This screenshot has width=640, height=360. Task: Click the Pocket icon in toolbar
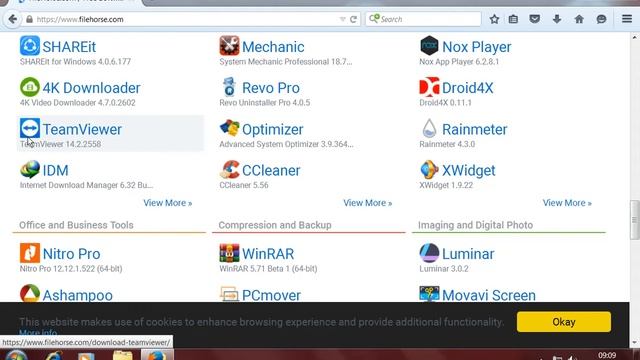[535, 19]
